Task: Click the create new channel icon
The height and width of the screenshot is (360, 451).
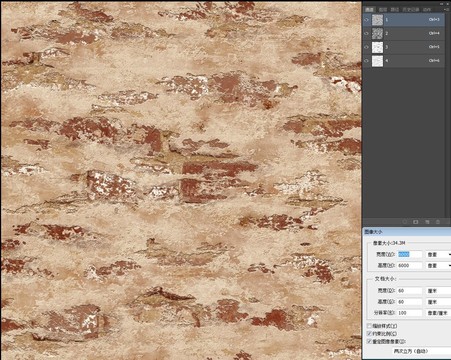Action: point(427,222)
